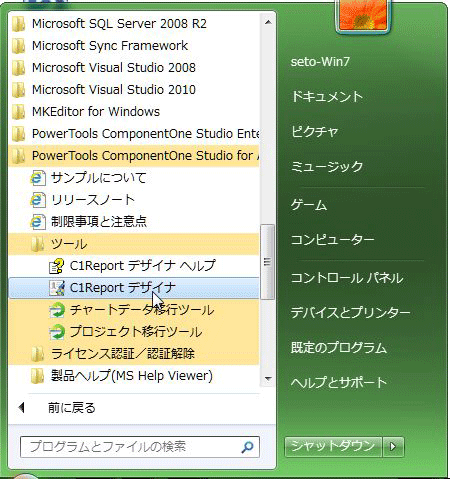Click the ツール folder icon

pos(38,244)
